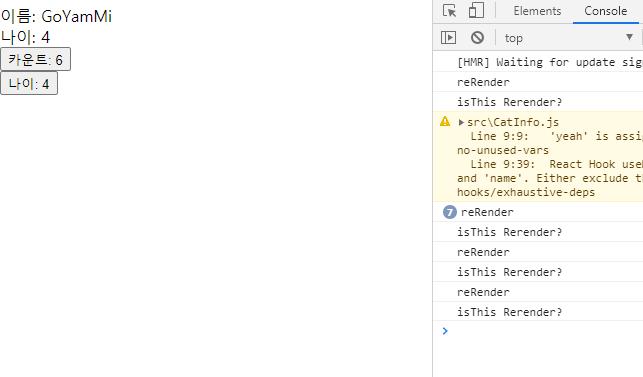
Task: Switch to the Console tab
Action: pos(605,11)
